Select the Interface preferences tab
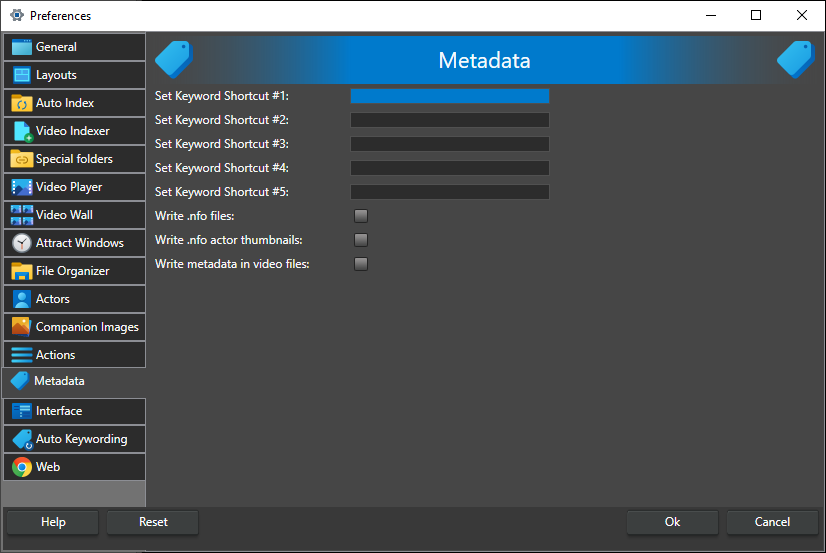The width and height of the screenshot is (826, 553). point(74,411)
